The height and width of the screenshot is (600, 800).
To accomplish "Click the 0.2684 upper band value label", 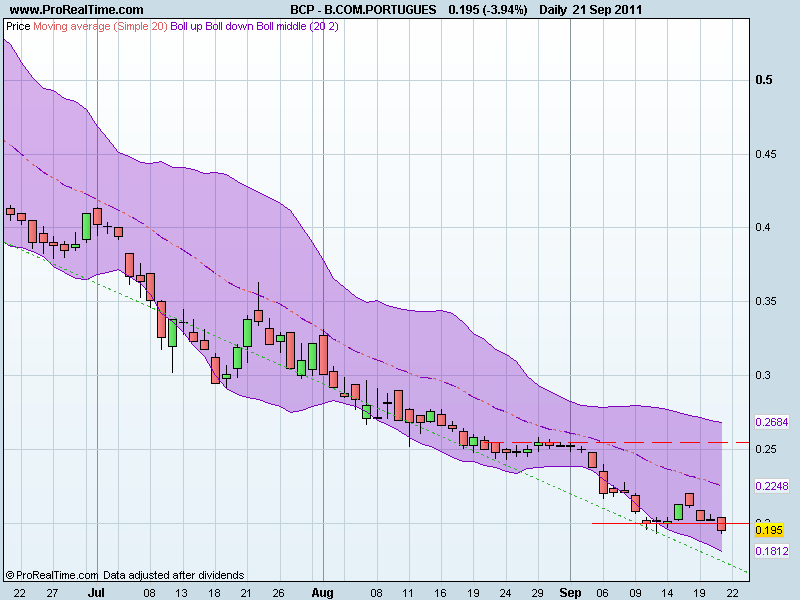I will 771,422.
